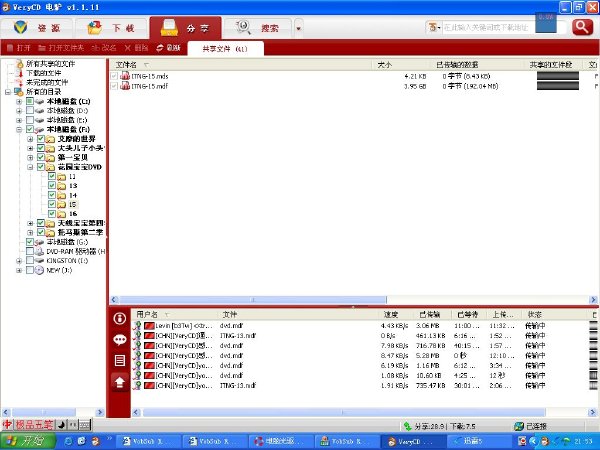600x450 pixels.
Task: Open the search type dropdown icon
Action: click(x=434, y=28)
